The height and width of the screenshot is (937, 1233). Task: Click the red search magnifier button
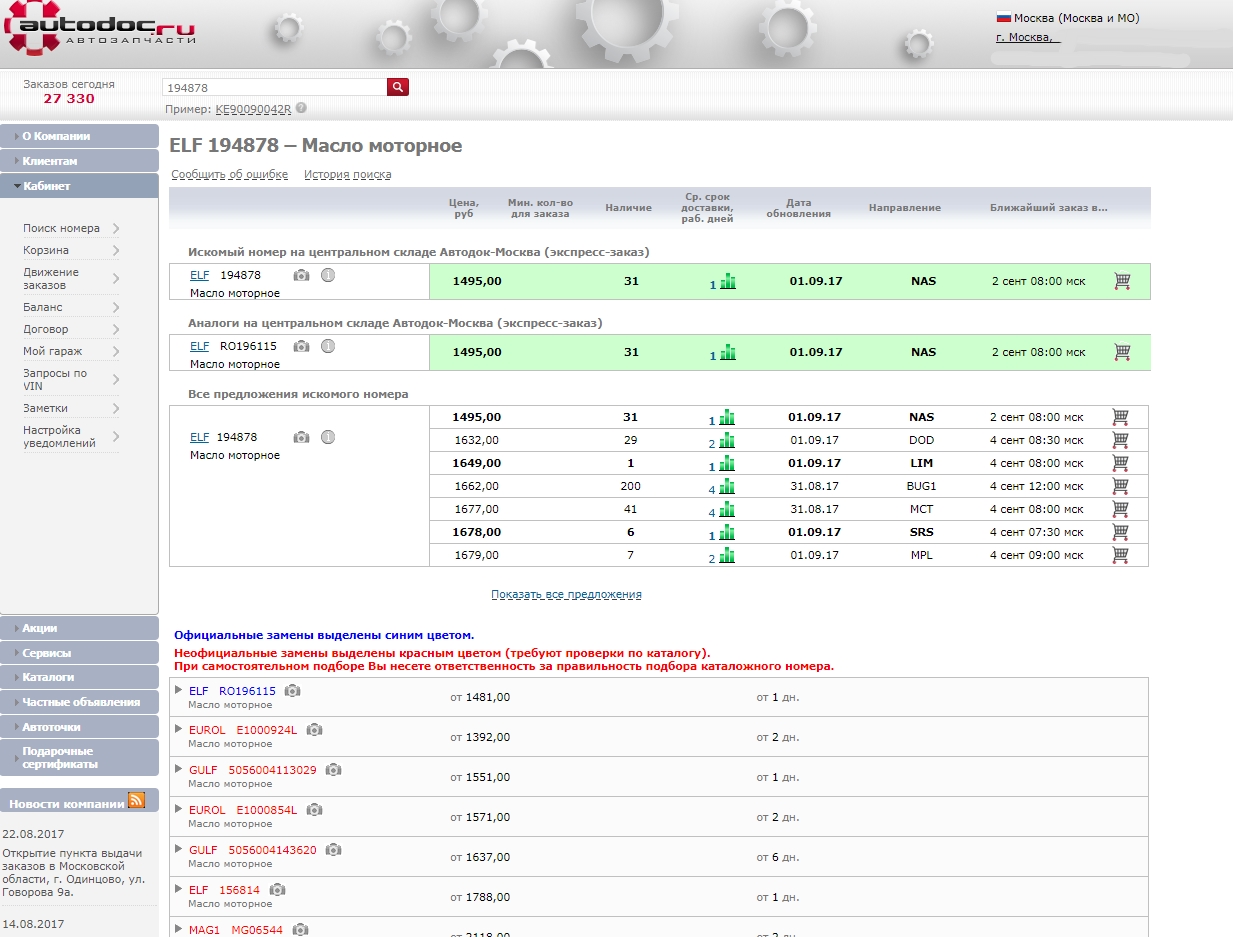tap(398, 88)
